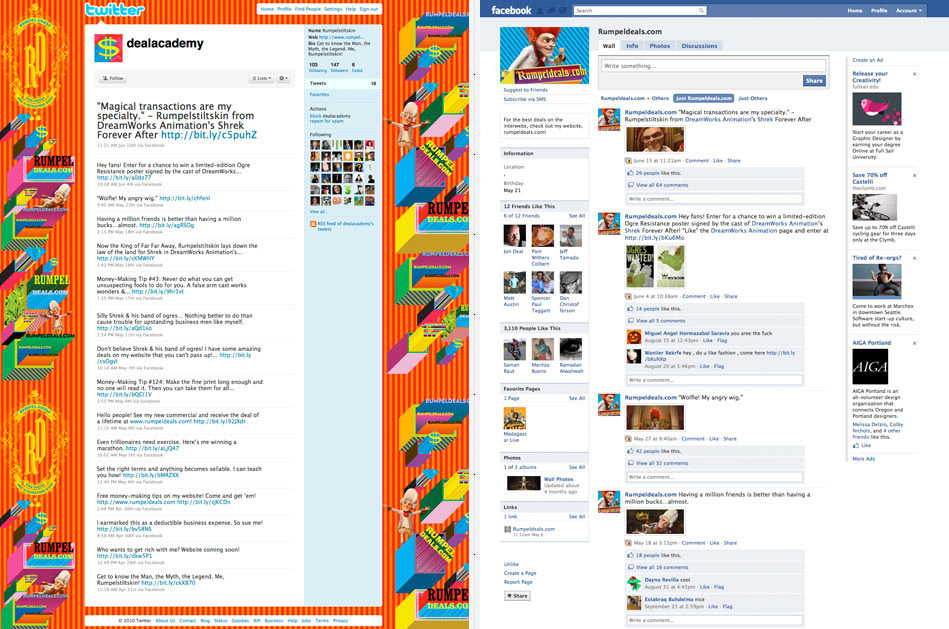Switch to the Discussions tab

[699, 45]
